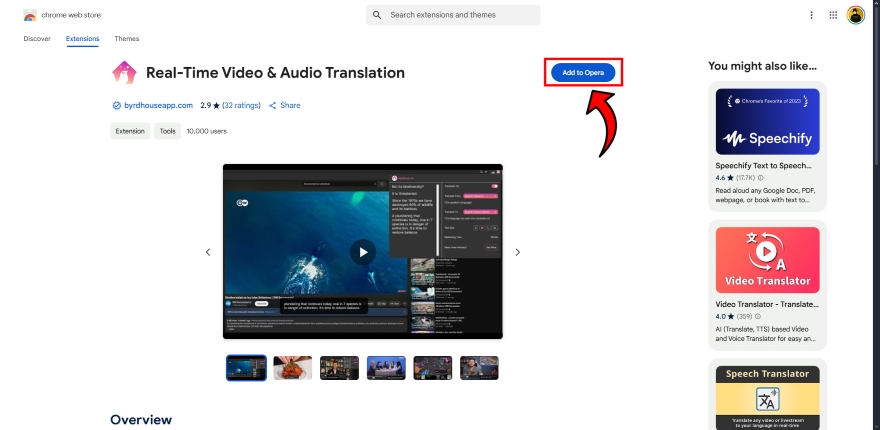Click the search magnifier icon
This screenshot has width=880, height=430.
377,15
